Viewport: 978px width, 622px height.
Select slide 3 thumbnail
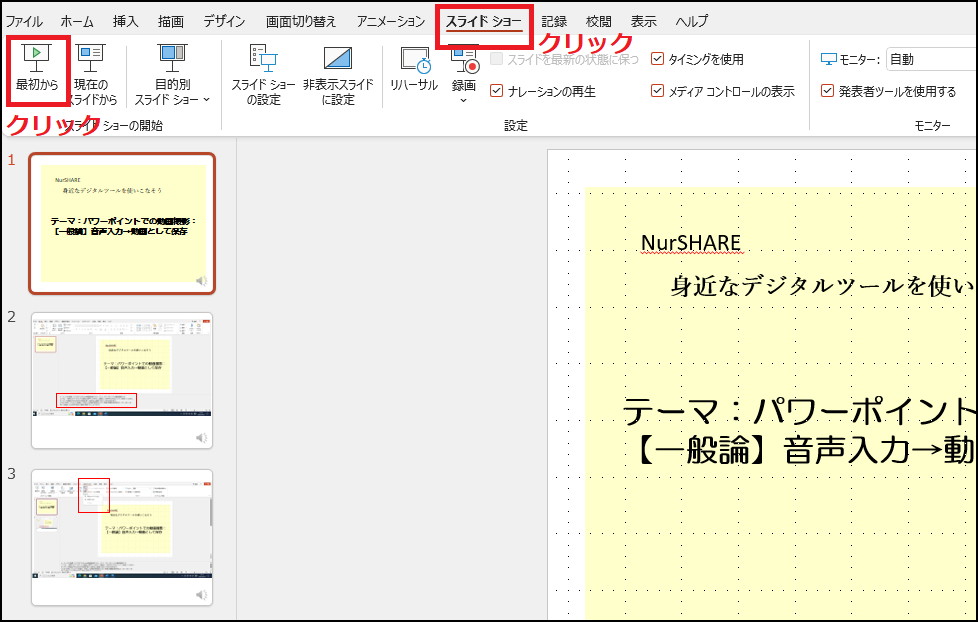tap(122, 538)
